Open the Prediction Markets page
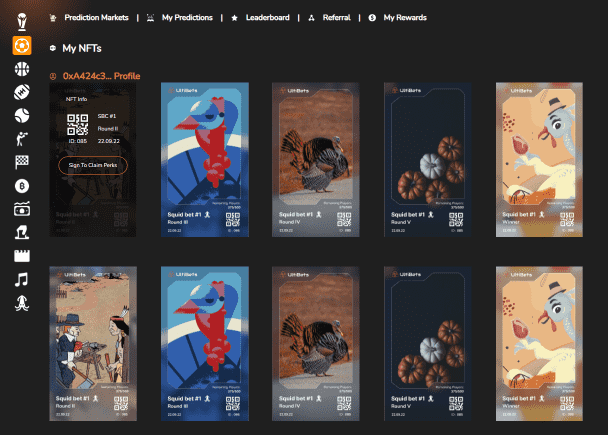Screen dimensions: 608x435 (97, 17)
